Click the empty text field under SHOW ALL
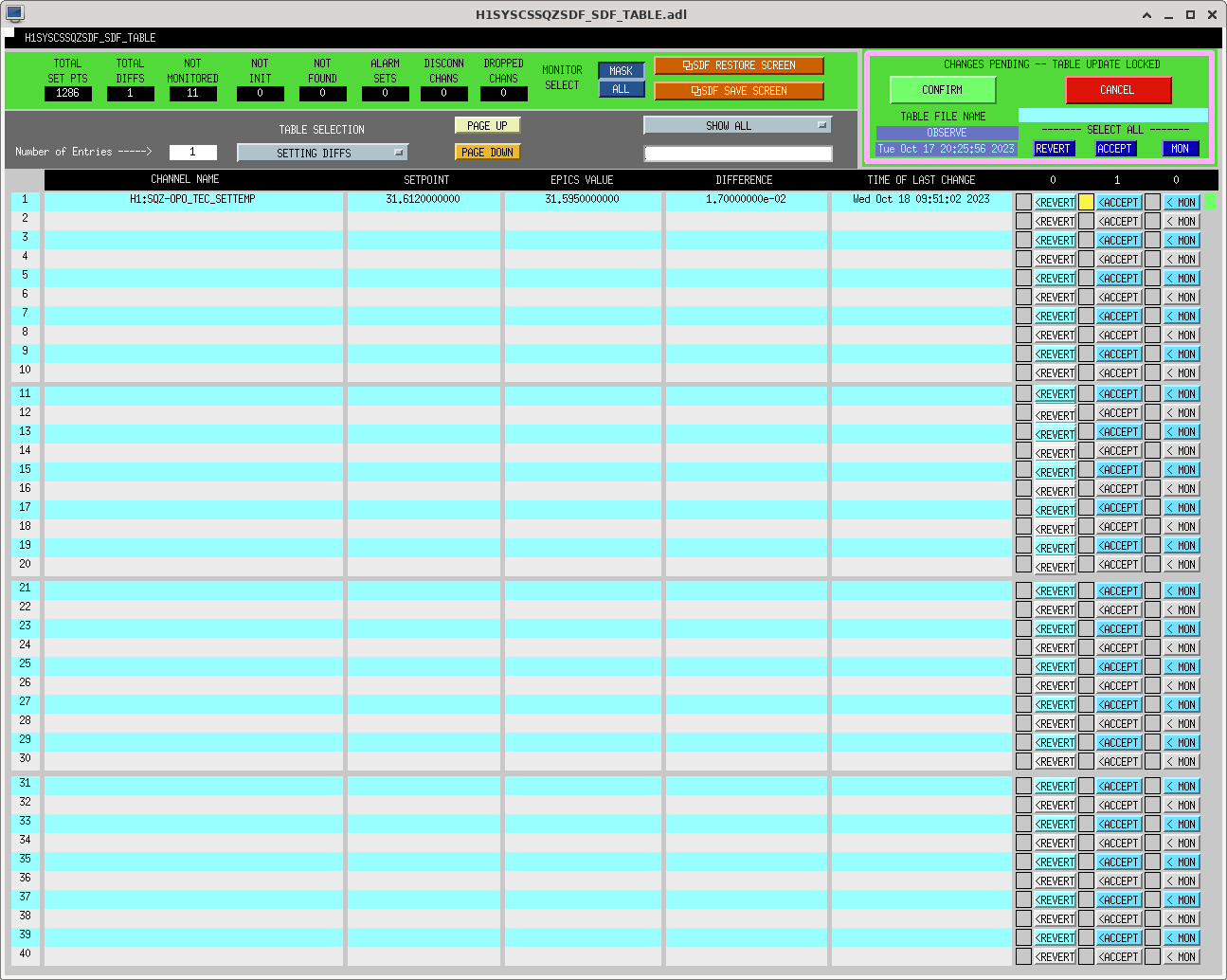Image resolution: width=1227 pixels, height=980 pixels. [x=737, y=154]
